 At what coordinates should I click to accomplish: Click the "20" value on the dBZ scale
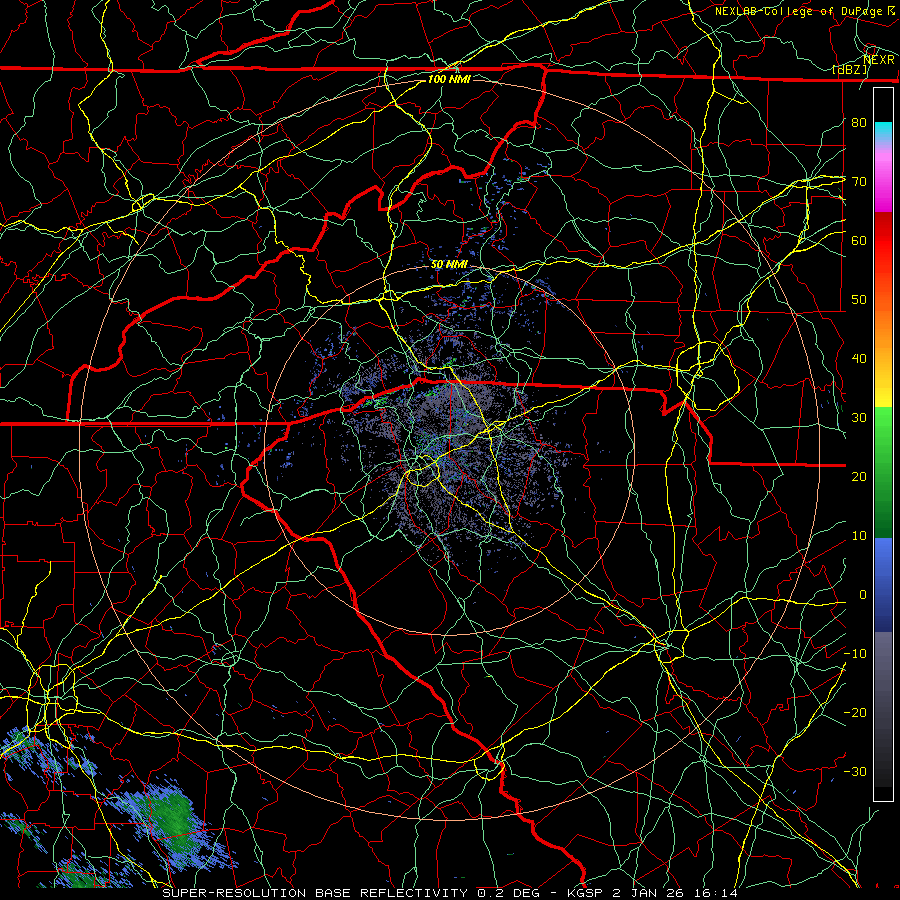859,477
